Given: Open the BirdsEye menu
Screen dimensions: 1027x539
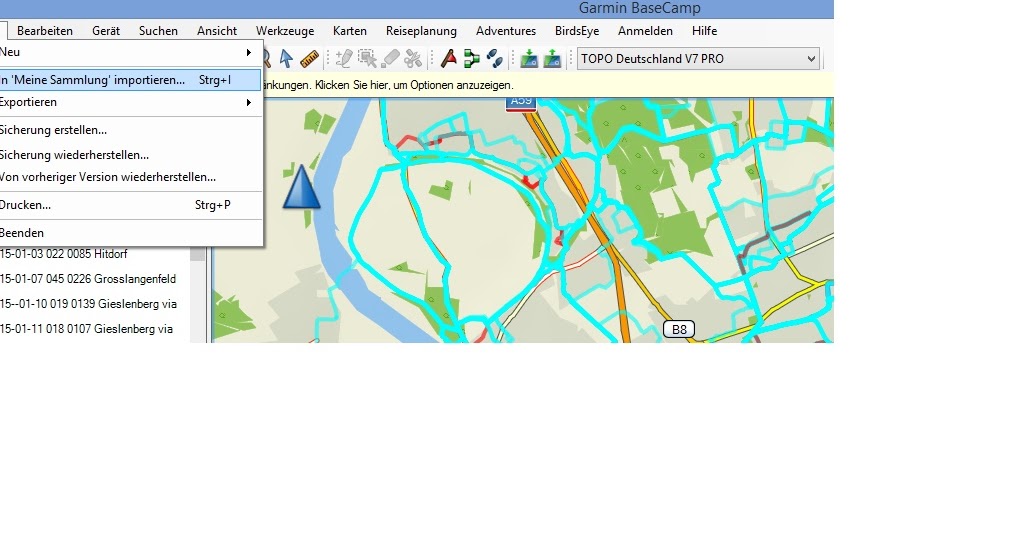Looking at the screenshot, I should pyautogui.click(x=576, y=31).
